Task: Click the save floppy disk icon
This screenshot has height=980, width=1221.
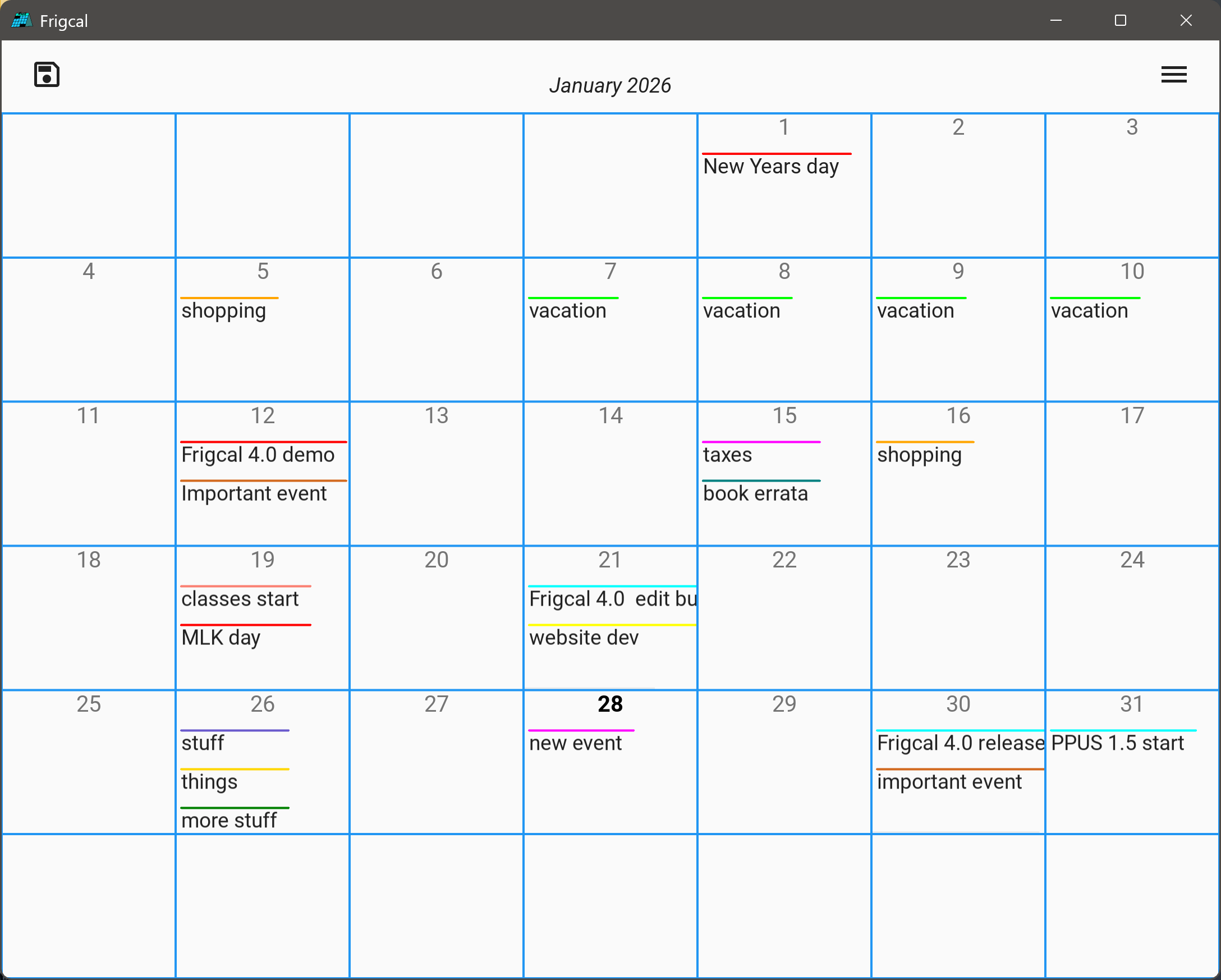Action: pyautogui.click(x=47, y=74)
